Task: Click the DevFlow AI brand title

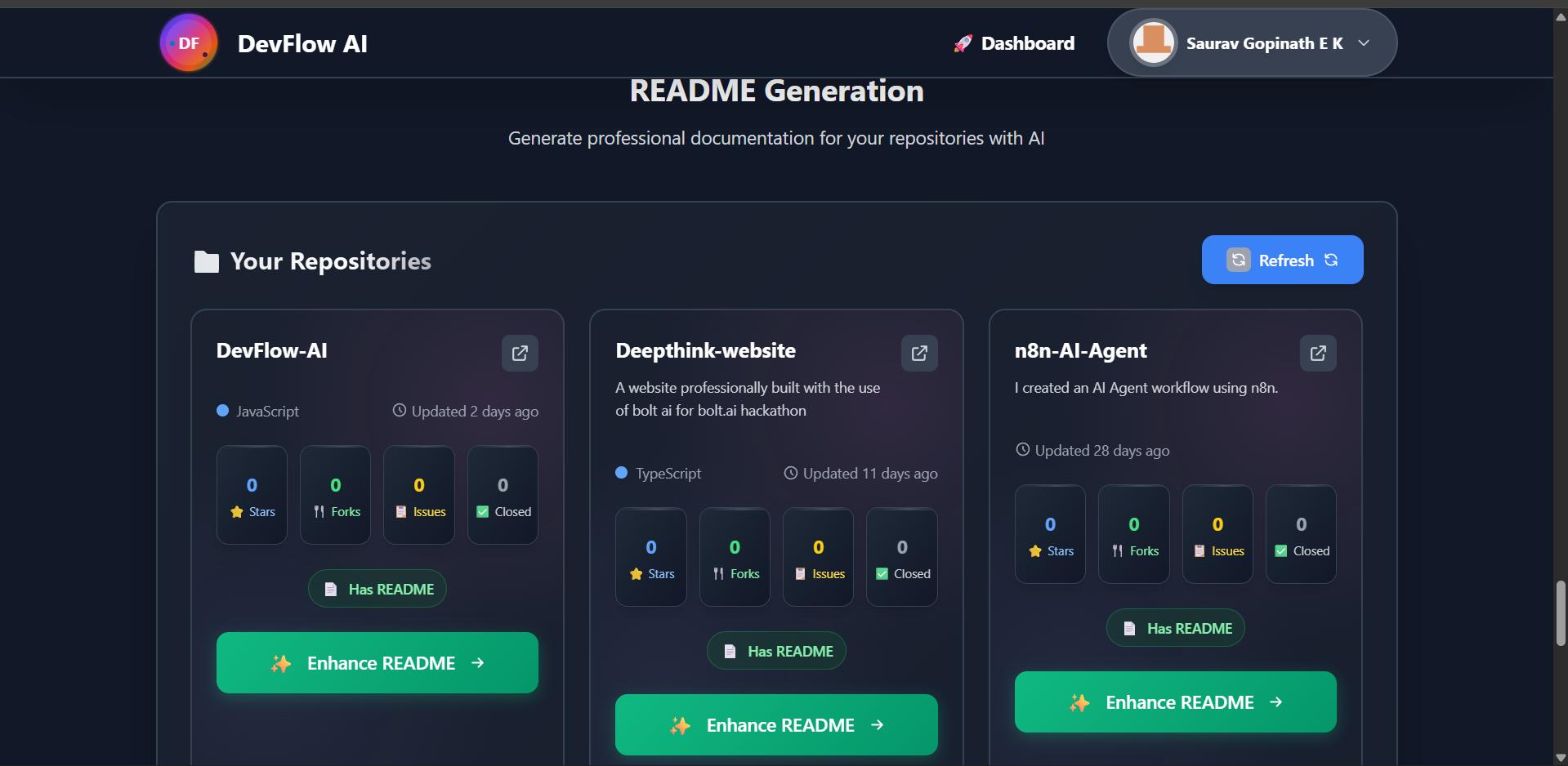Action: click(x=302, y=44)
